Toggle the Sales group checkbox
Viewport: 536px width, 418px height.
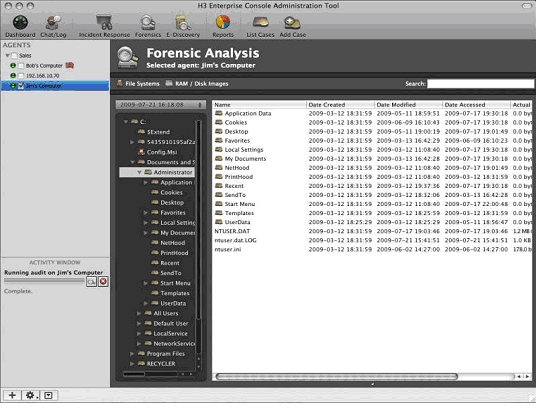(14, 55)
